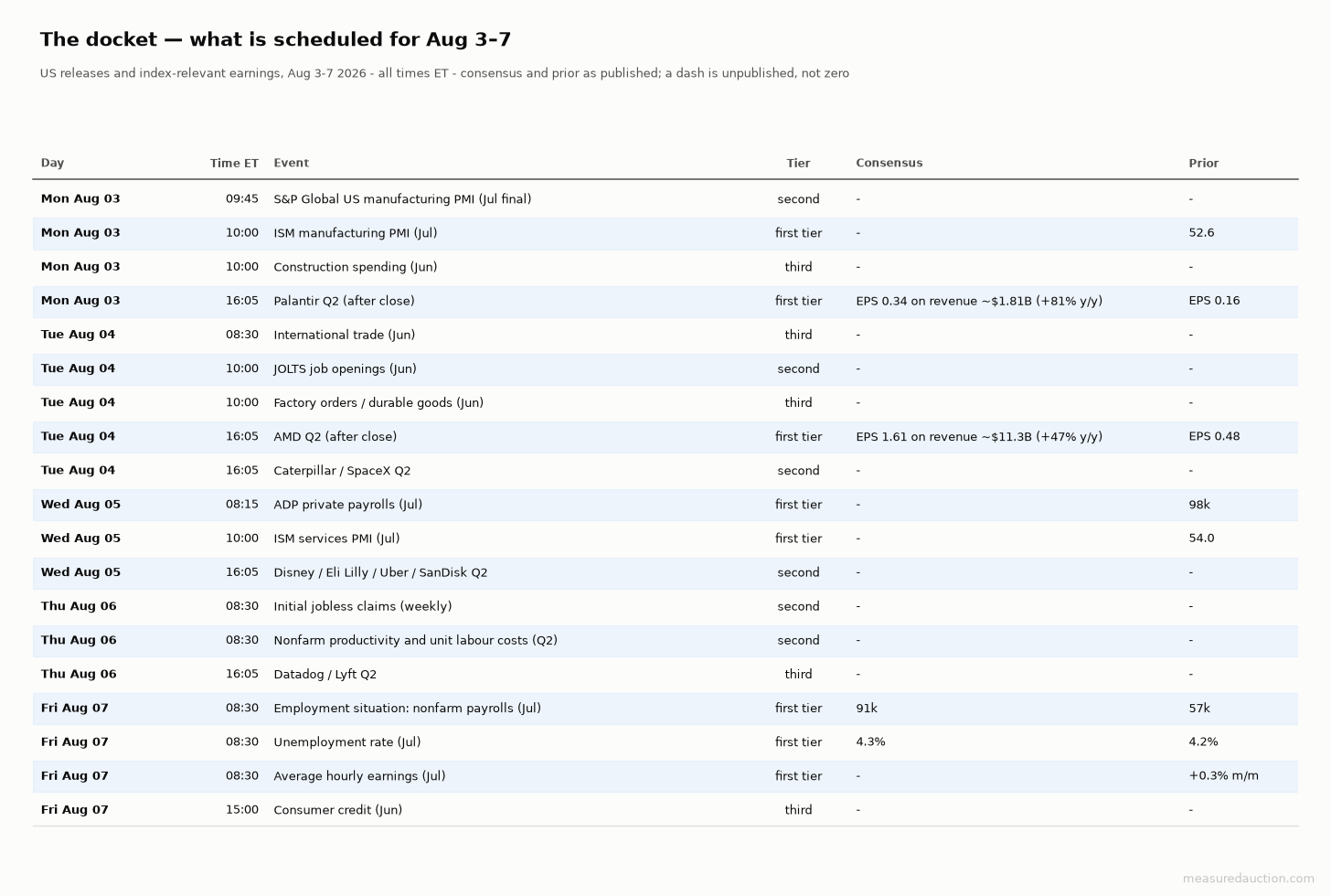The width and height of the screenshot is (1331, 896).
Task: Click 'ADP private payrolls (Jul)' event
Action: (348, 505)
